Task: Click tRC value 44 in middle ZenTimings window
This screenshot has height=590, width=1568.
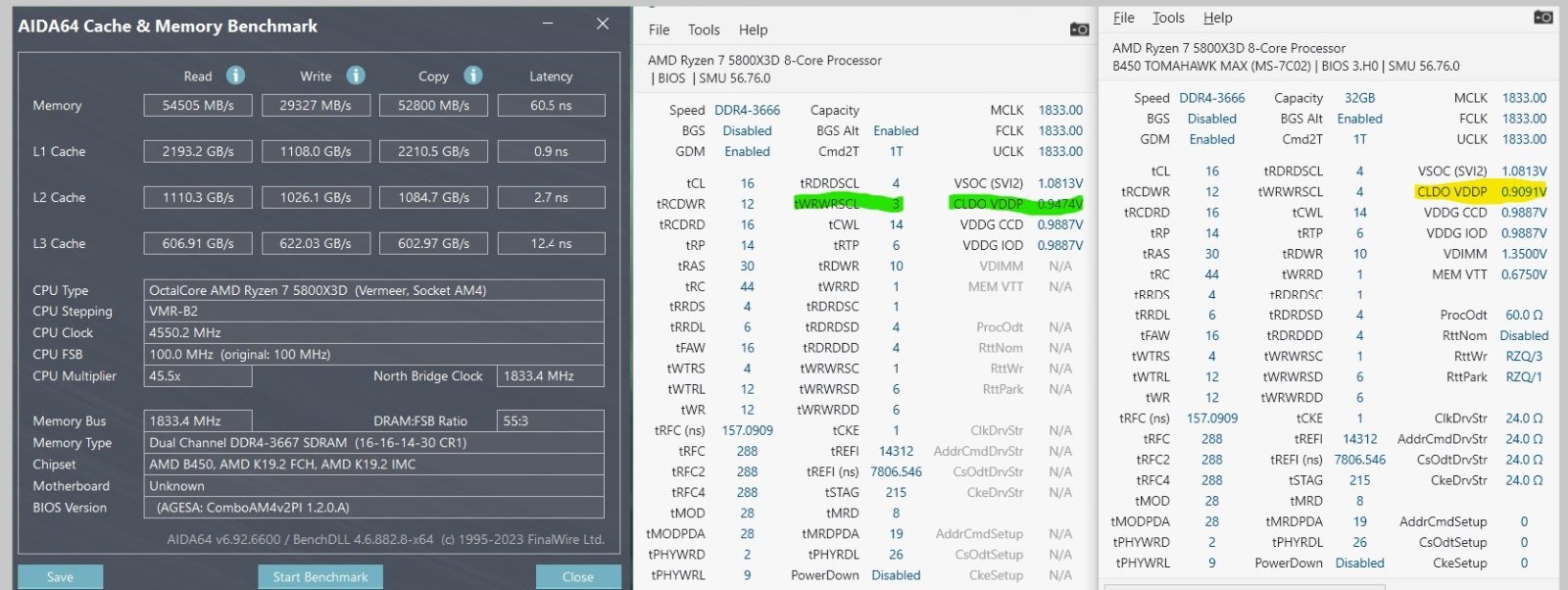Action: (747, 286)
